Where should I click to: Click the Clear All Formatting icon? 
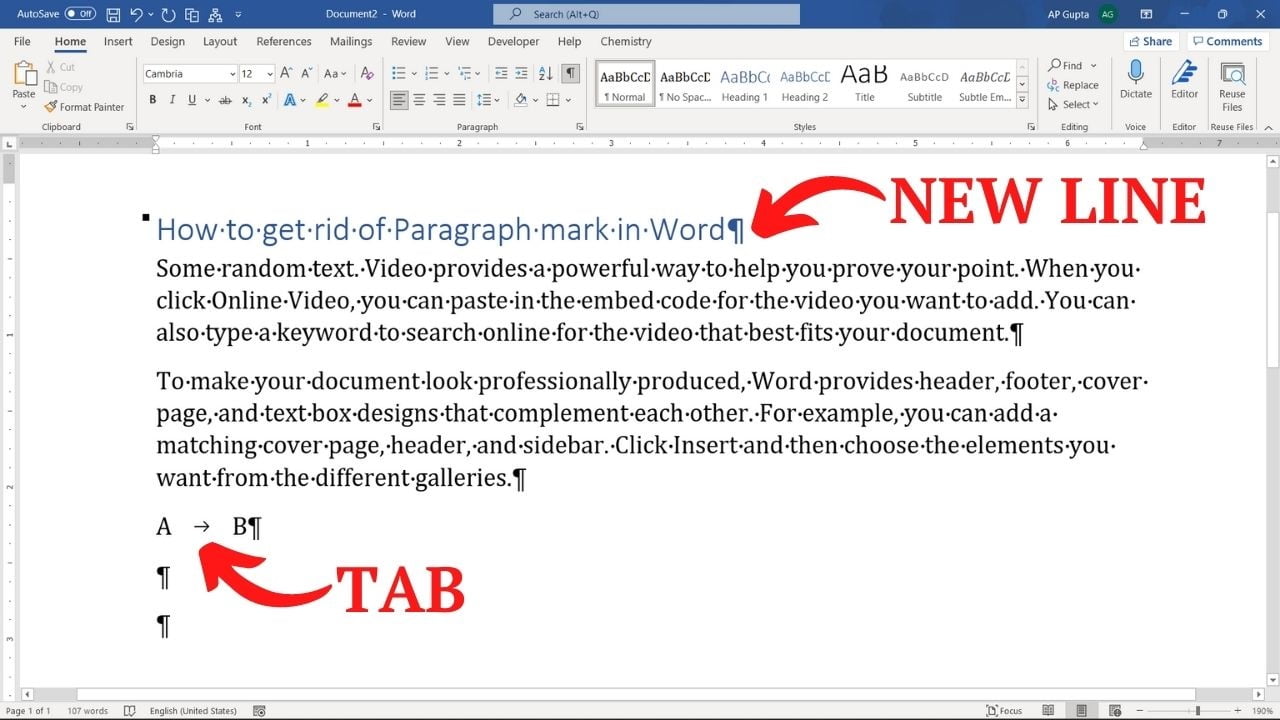(367, 73)
